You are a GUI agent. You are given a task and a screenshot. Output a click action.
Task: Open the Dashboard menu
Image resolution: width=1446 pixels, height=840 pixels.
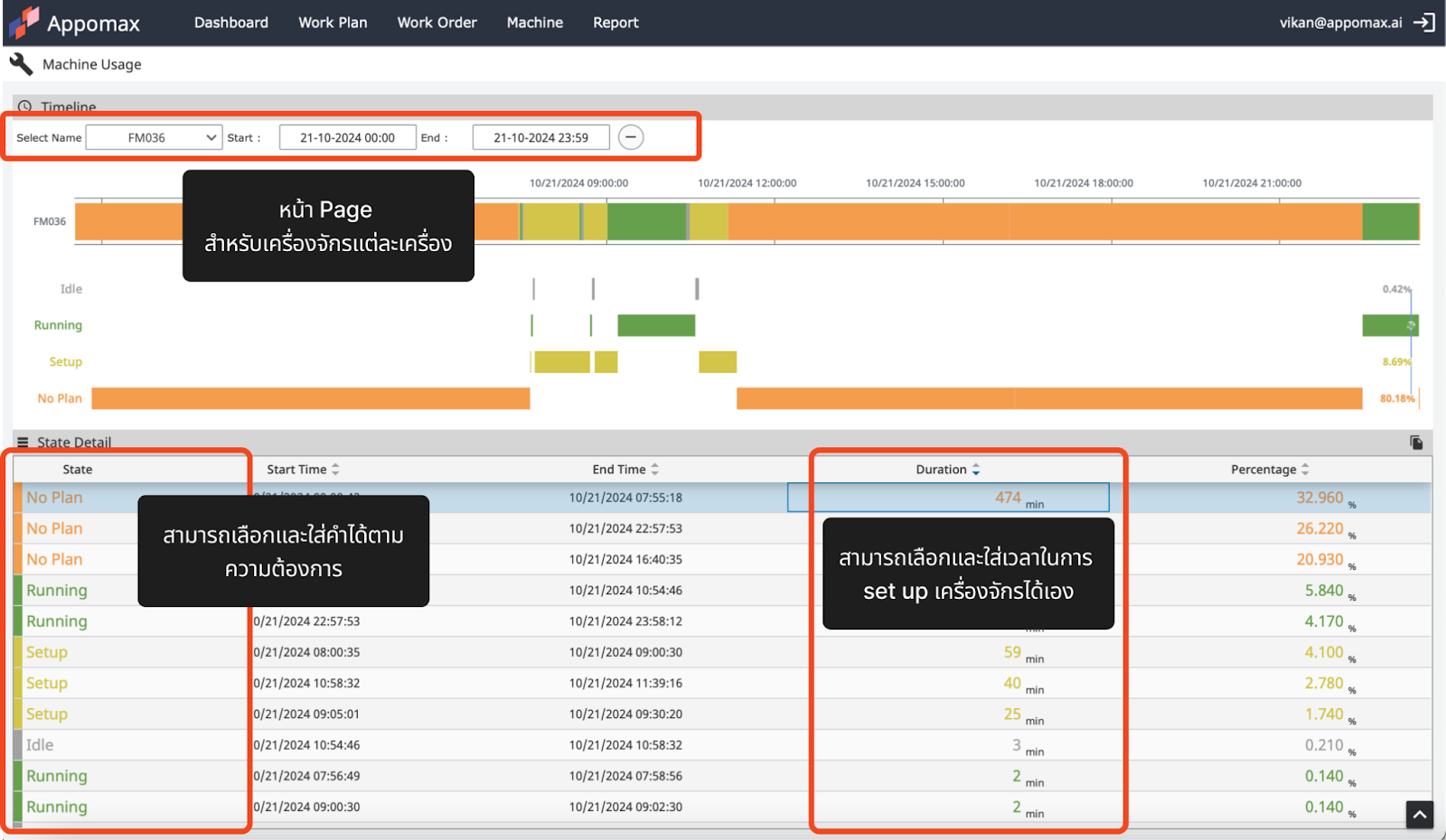[x=231, y=23]
